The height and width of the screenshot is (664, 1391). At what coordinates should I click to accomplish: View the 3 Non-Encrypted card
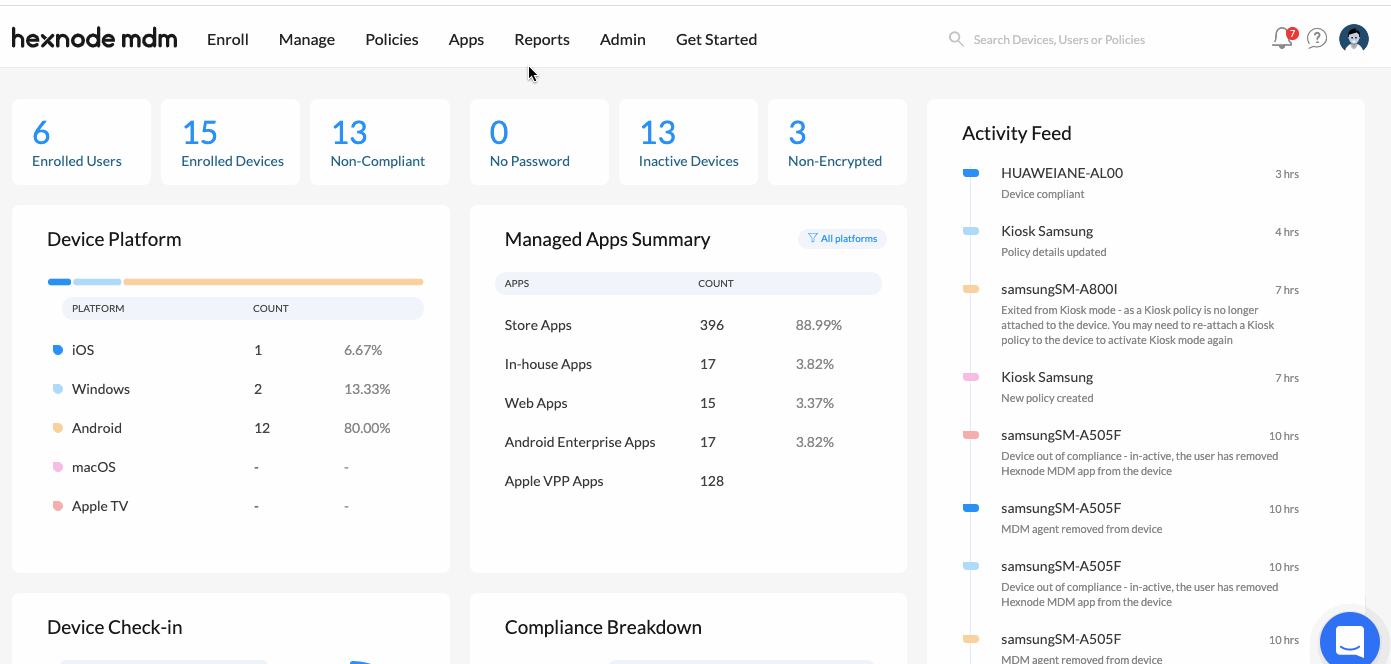click(837, 142)
